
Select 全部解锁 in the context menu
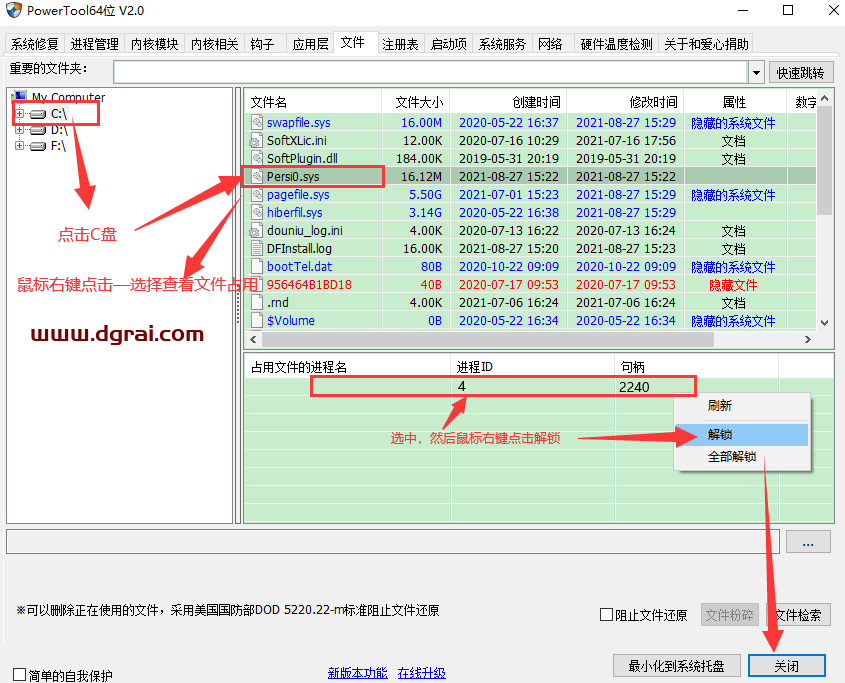click(731, 458)
